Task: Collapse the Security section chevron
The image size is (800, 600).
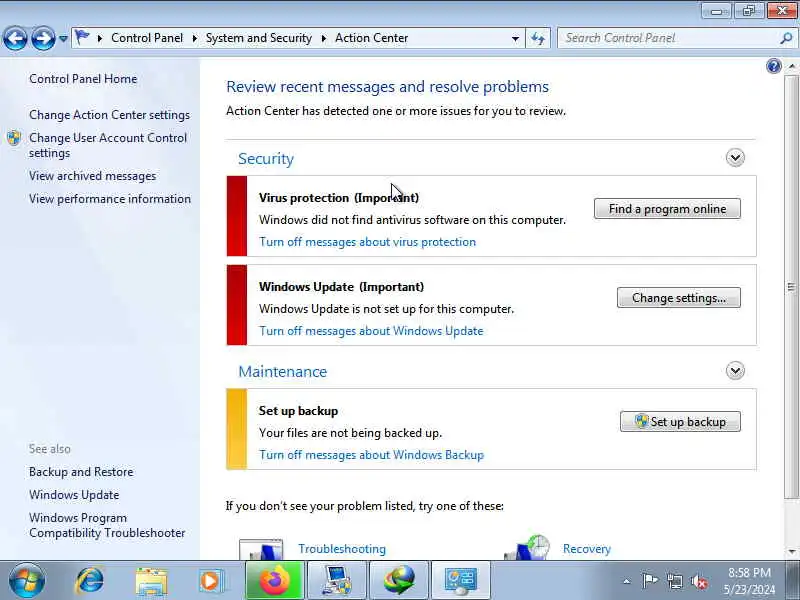Action: click(735, 158)
